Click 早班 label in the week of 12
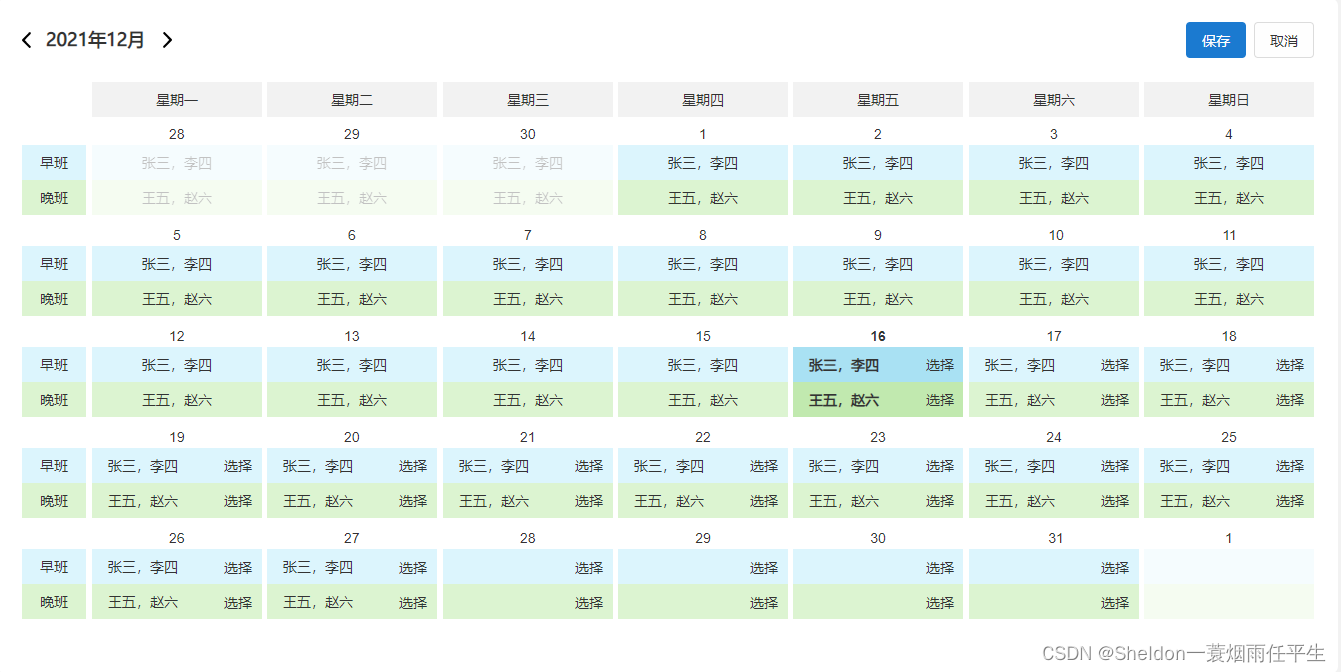 point(55,365)
